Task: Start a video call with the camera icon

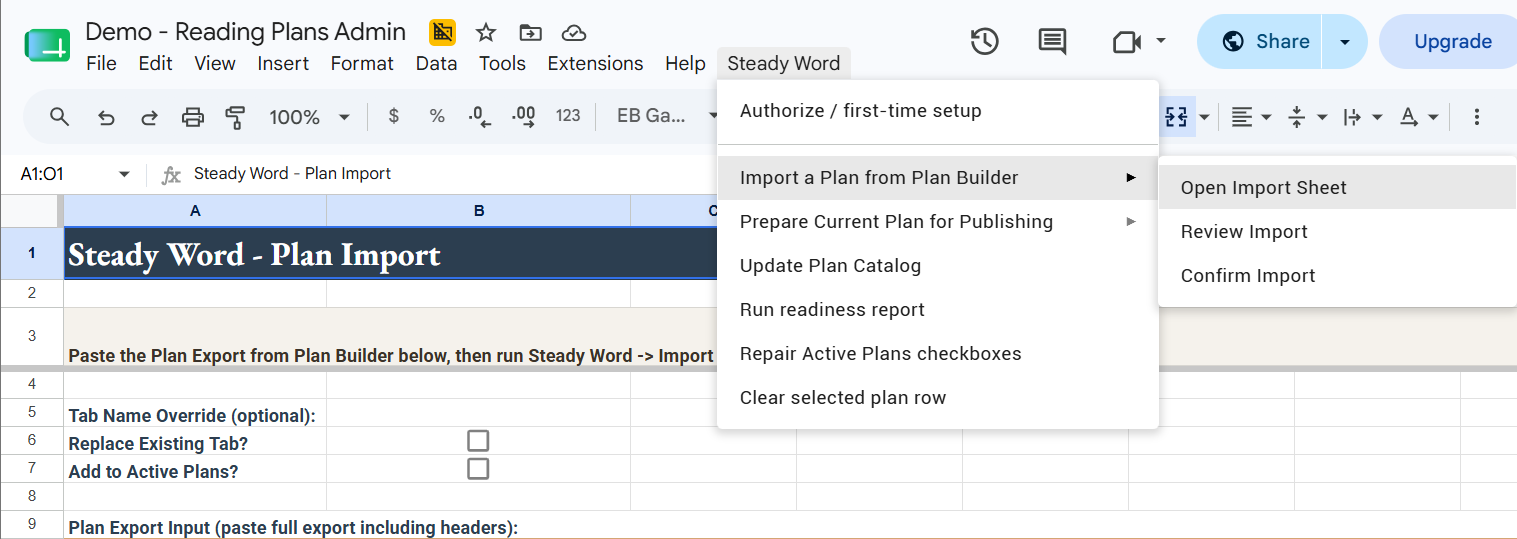Action: click(1127, 41)
